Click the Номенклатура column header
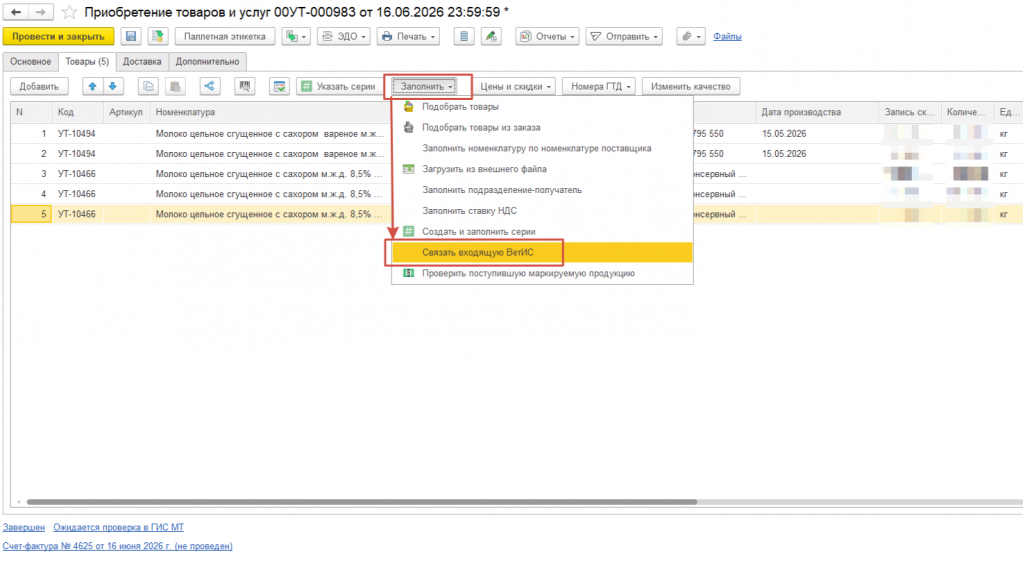Viewport: 1023px width, 577px height. [x=270, y=112]
